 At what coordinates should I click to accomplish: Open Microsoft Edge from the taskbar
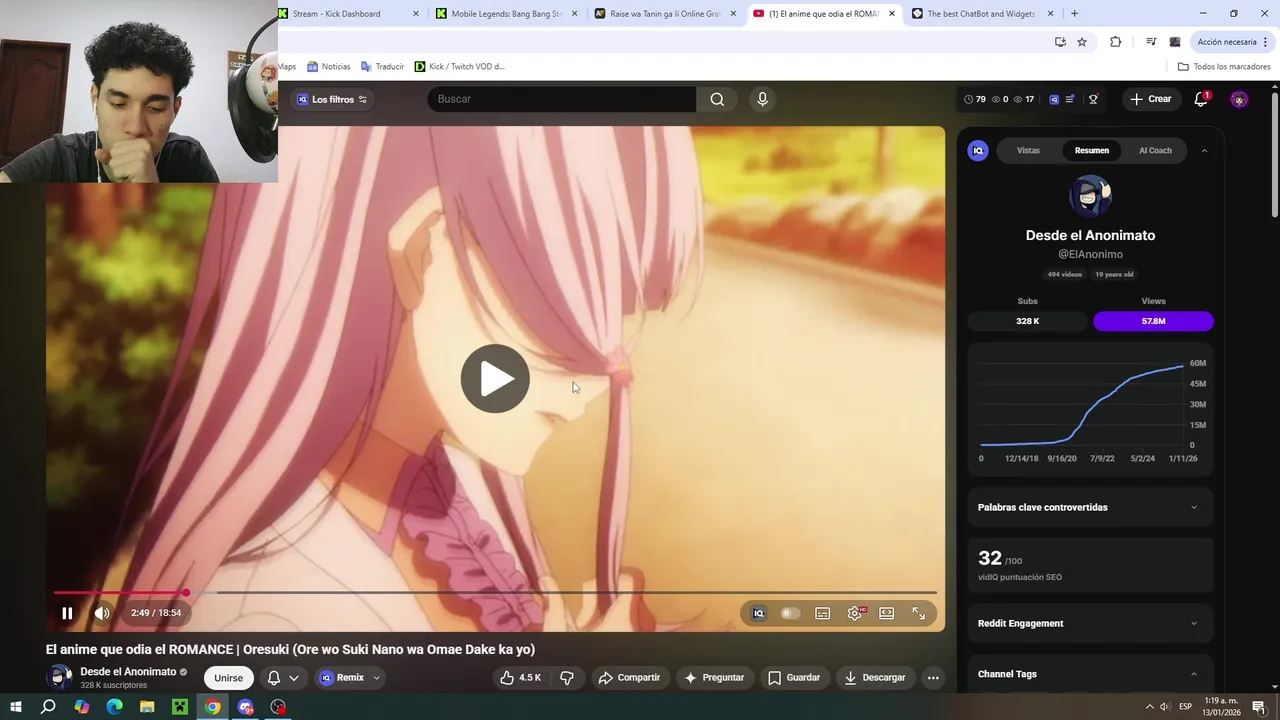[x=114, y=707]
